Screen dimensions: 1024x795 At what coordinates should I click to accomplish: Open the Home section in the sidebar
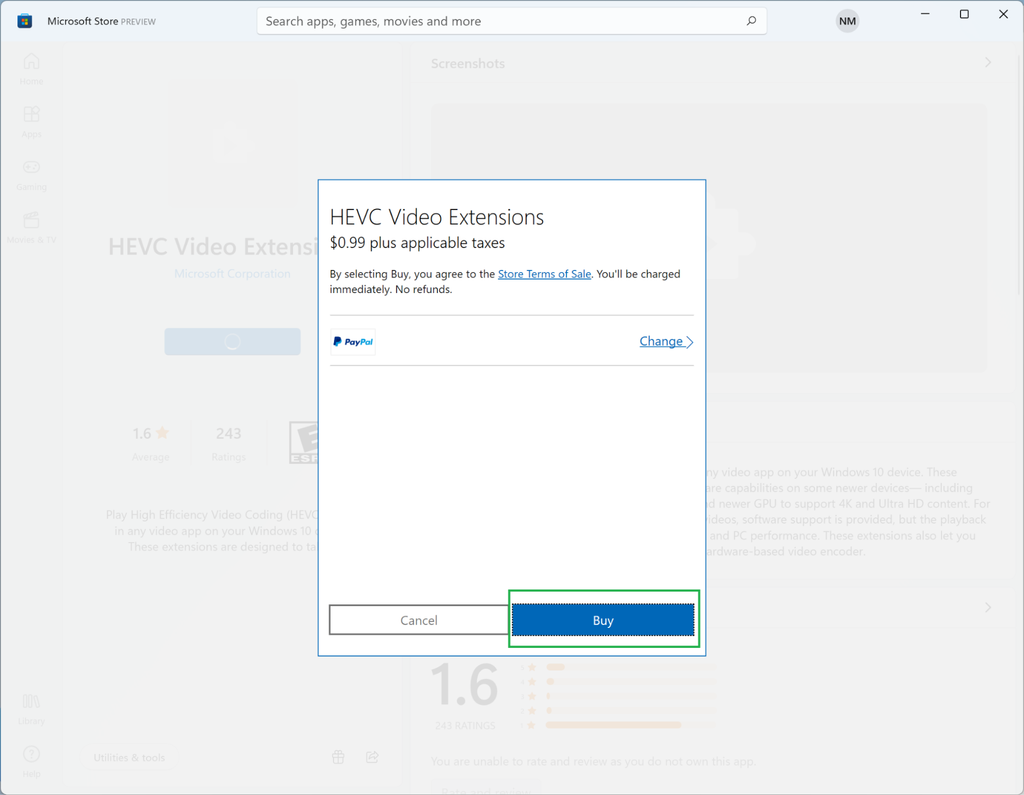point(31,68)
